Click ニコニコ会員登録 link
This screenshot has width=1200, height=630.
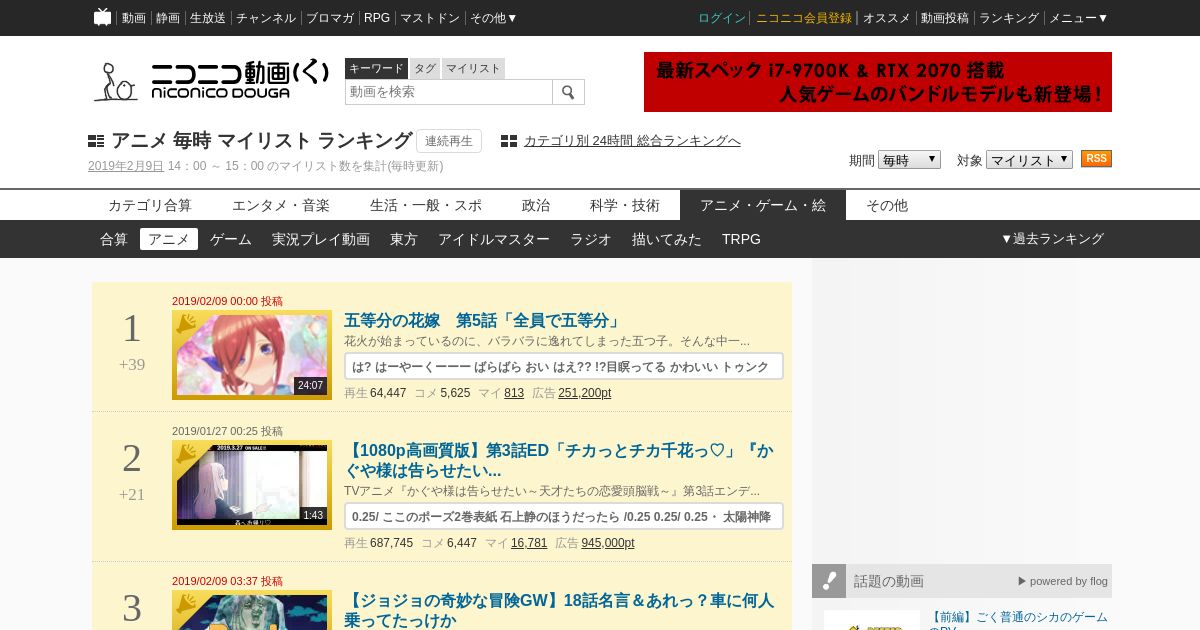coord(804,18)
